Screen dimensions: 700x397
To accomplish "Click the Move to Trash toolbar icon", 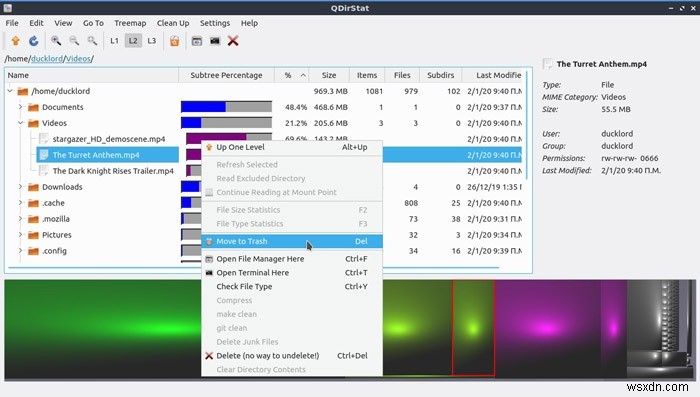I will click(174, 41).
